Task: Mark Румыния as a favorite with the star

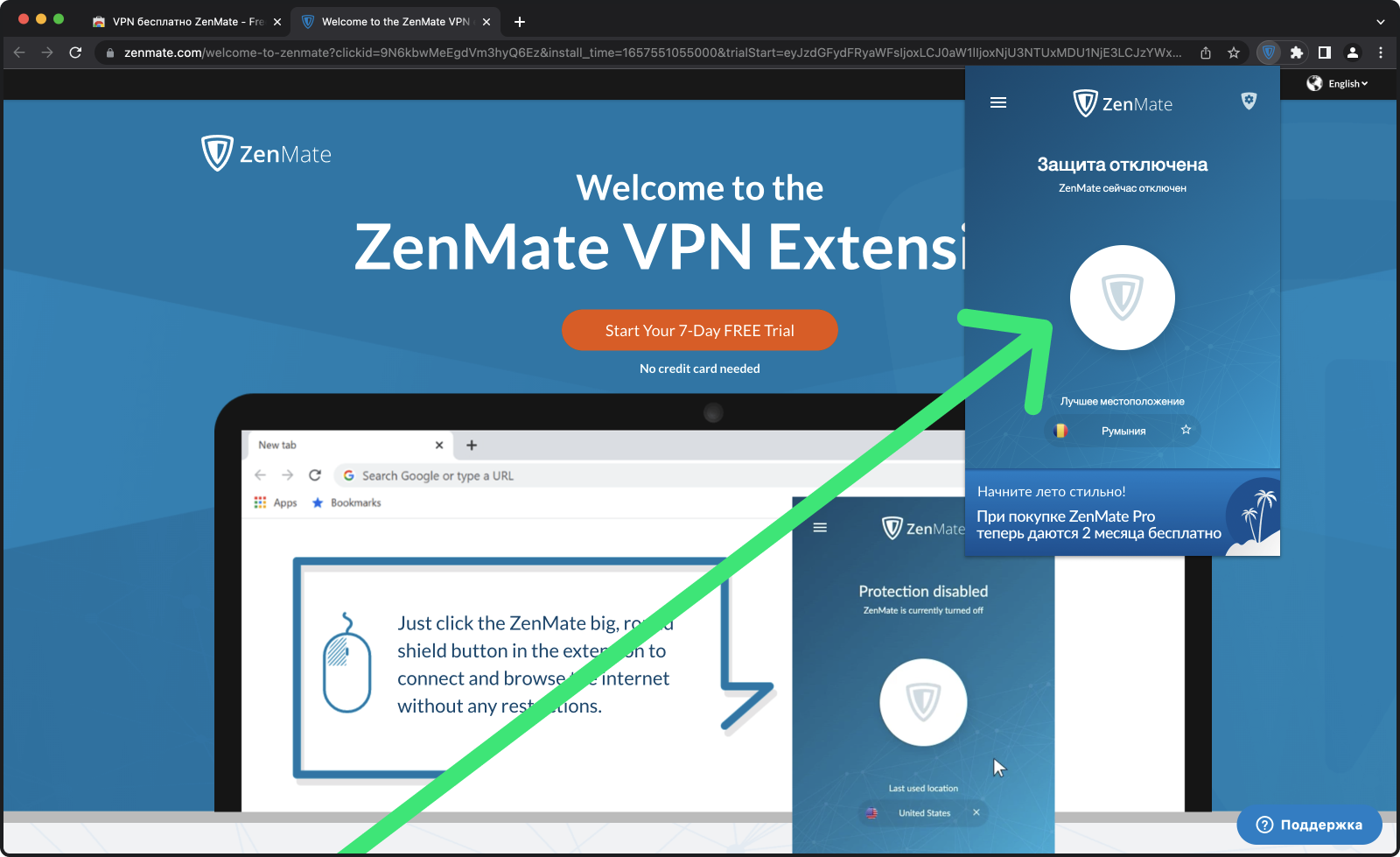Action: click(x=1186, y=430)
